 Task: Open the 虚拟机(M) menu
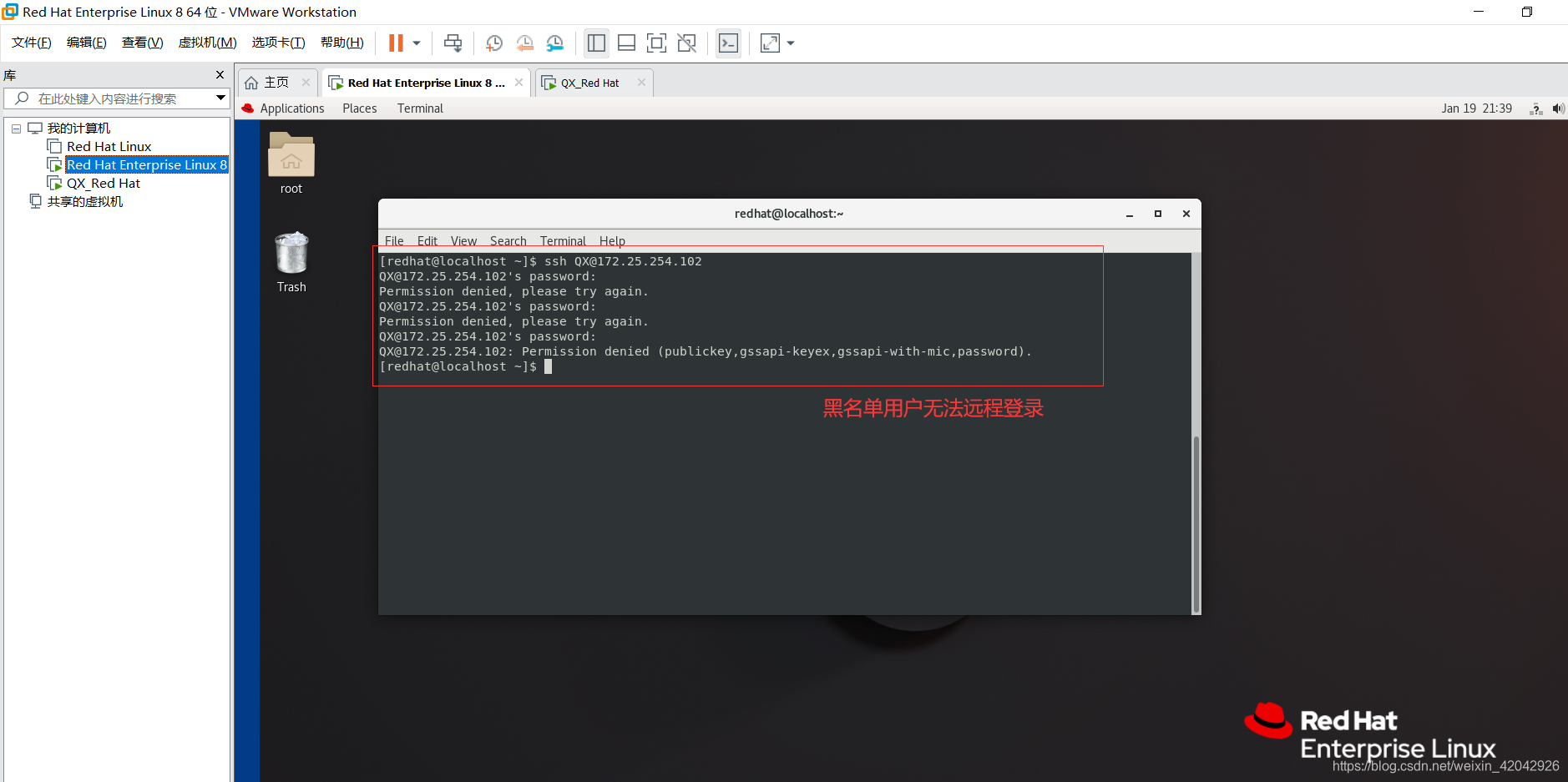coord(208,43)
